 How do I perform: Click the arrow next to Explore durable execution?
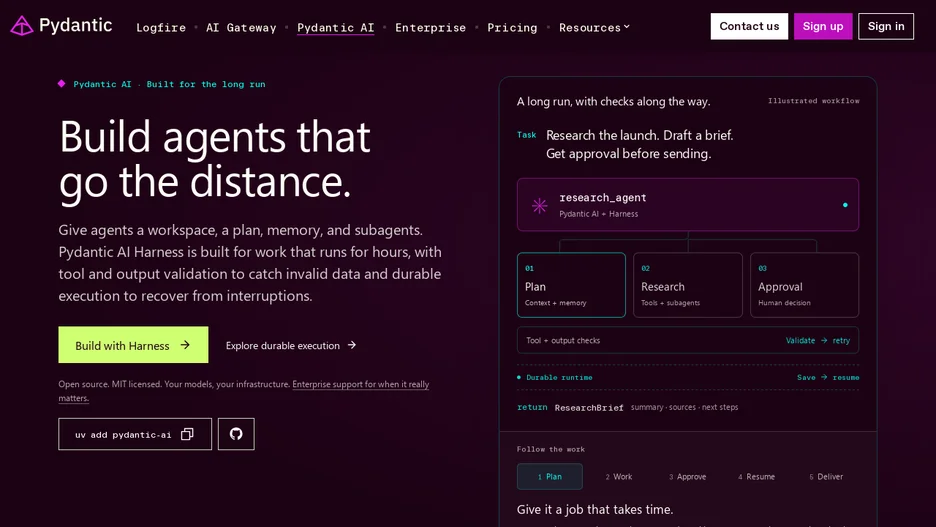[352, 345]
